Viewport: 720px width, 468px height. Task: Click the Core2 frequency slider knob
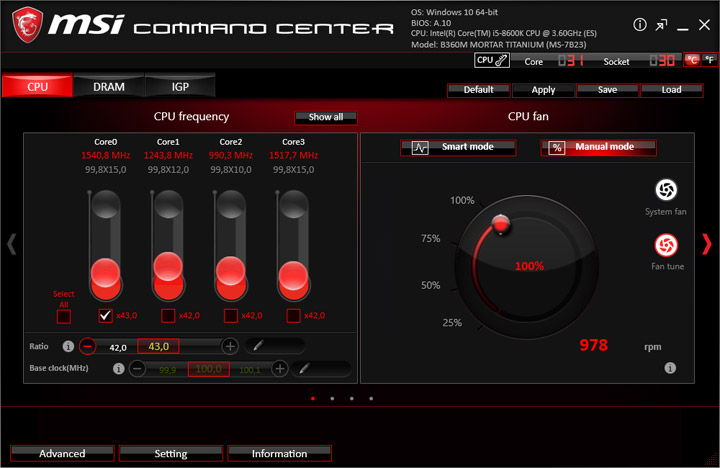click(231, 271)
